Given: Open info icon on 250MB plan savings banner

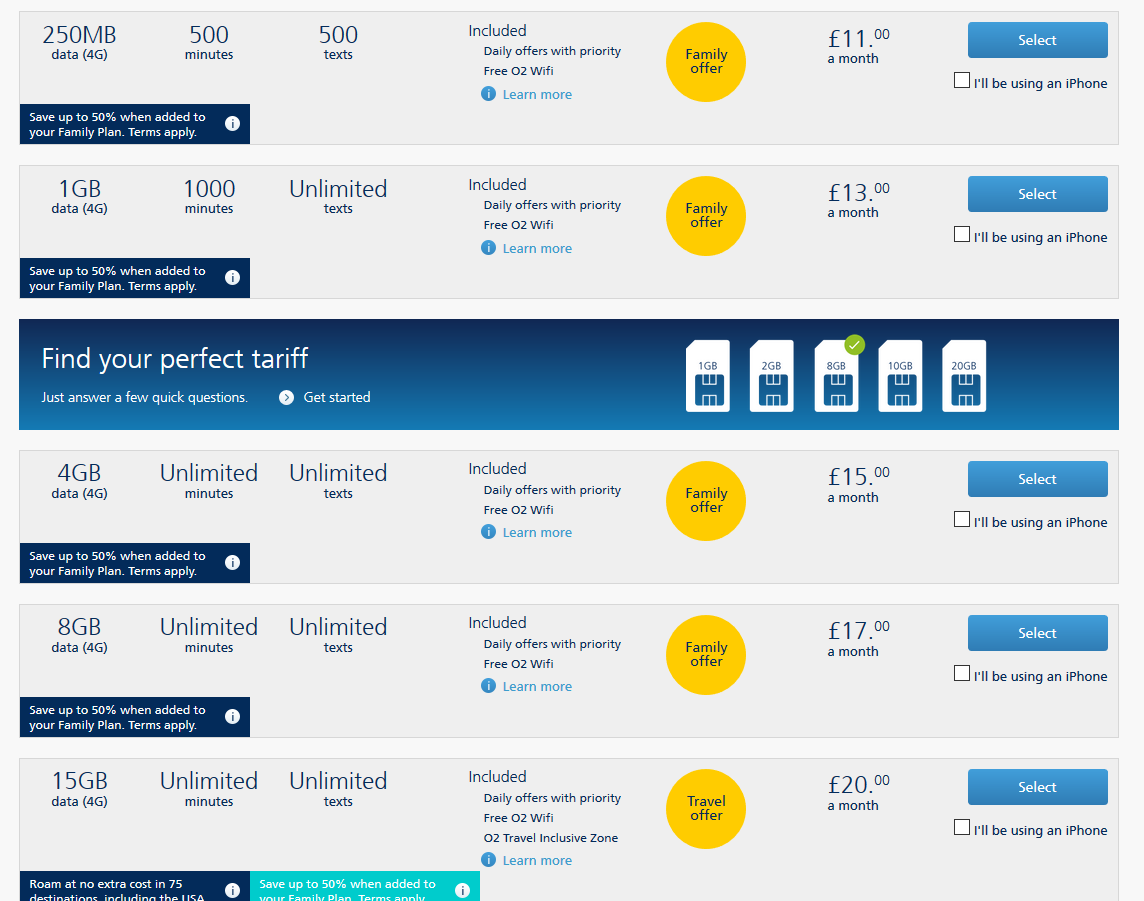Looking at the screenshot, I should pyautogui.click(x=232, y=124).
